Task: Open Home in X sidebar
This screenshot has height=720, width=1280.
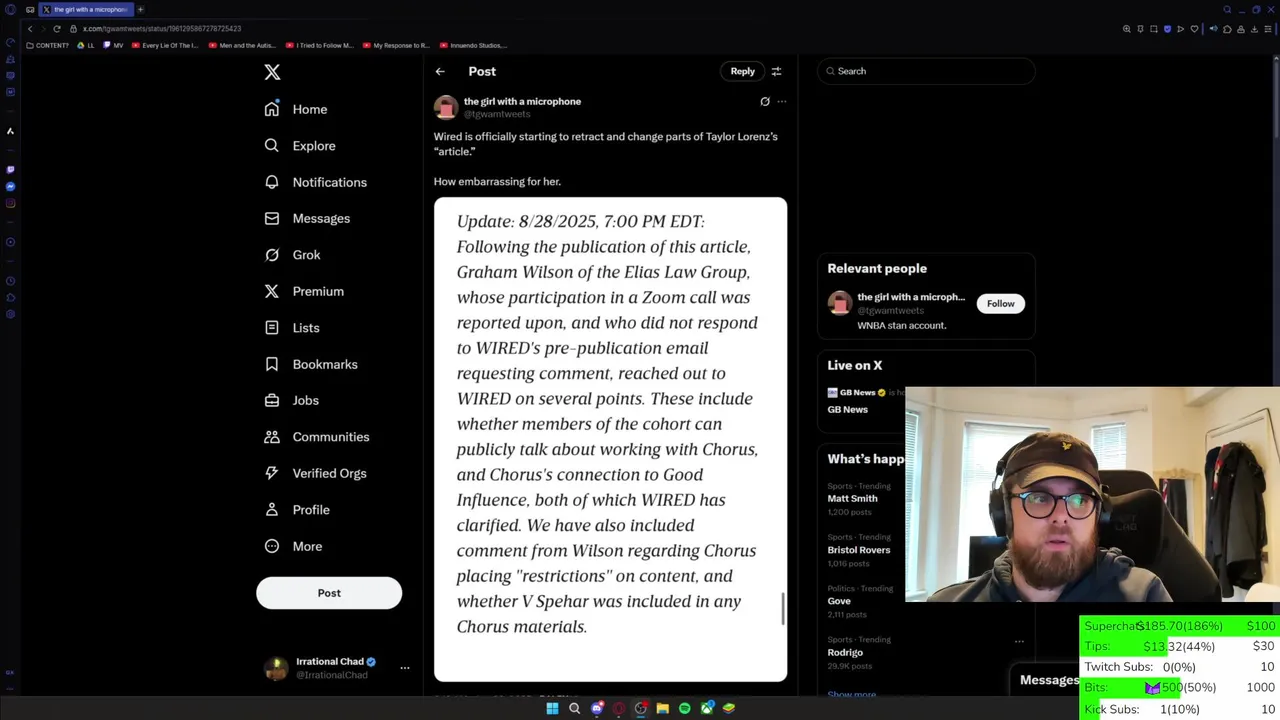Action: pos(296,109)
